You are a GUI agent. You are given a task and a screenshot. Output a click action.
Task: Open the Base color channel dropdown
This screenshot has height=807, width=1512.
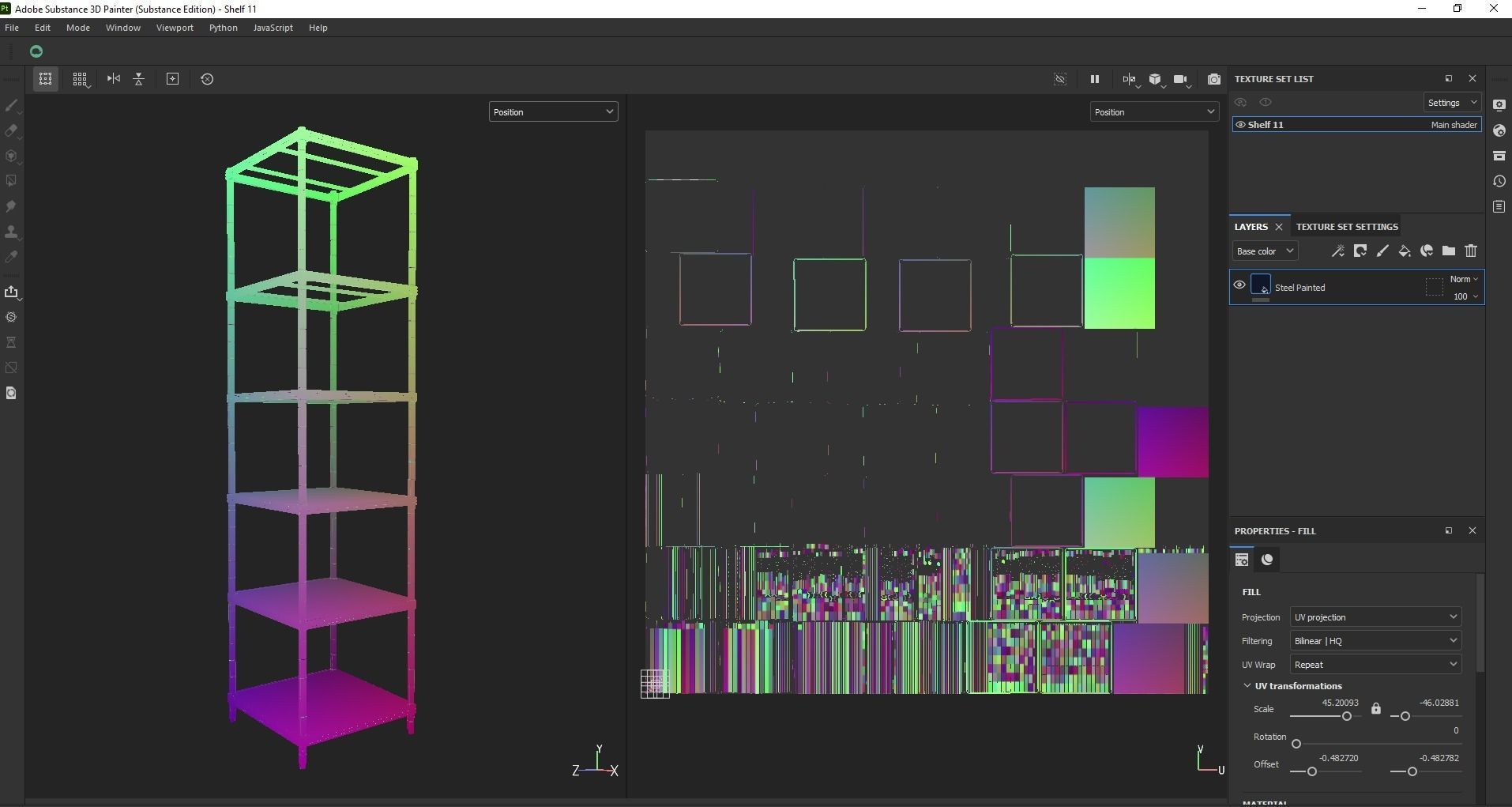click(1265, 251)
